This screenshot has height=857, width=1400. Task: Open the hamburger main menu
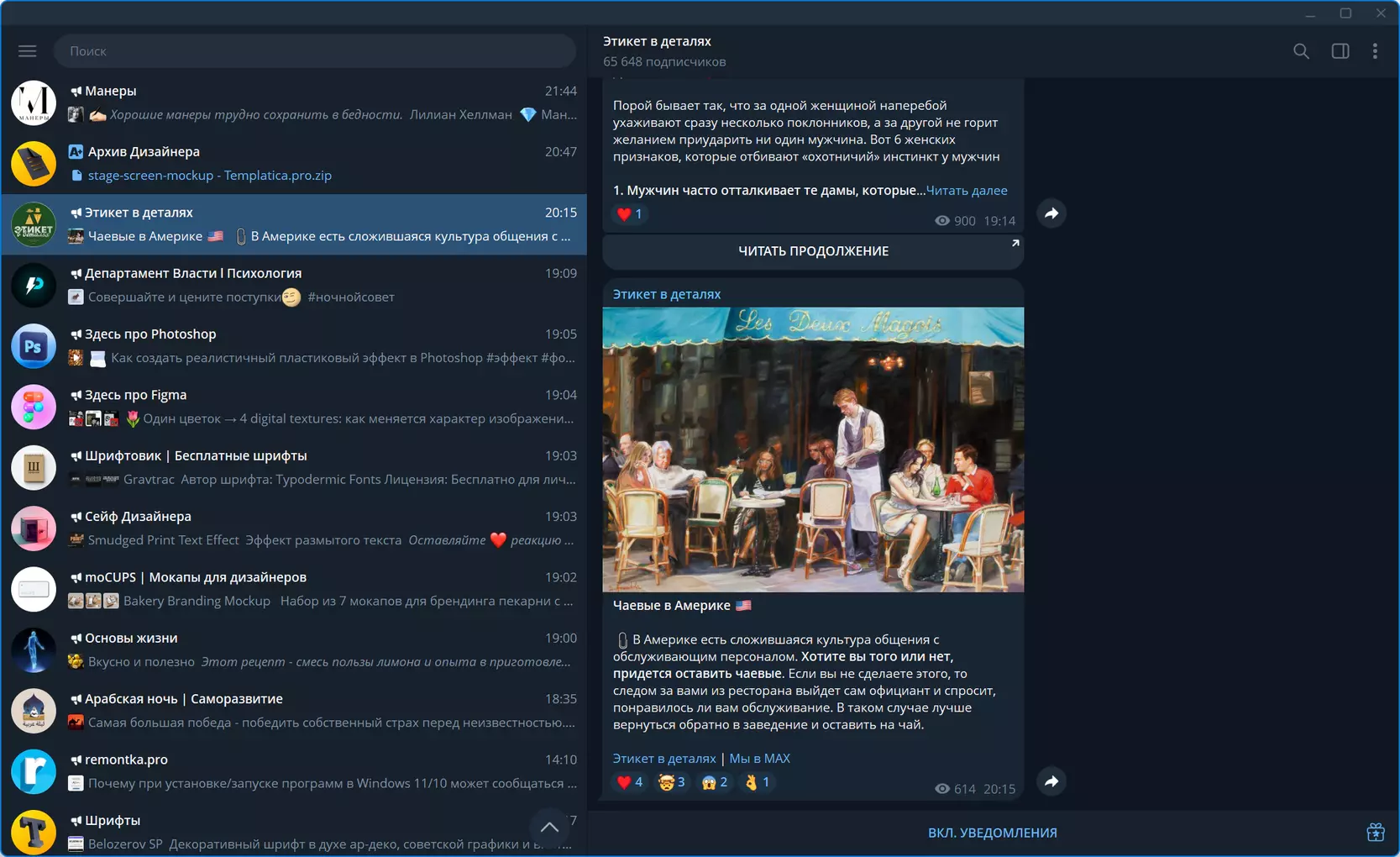tap(28, 51)
